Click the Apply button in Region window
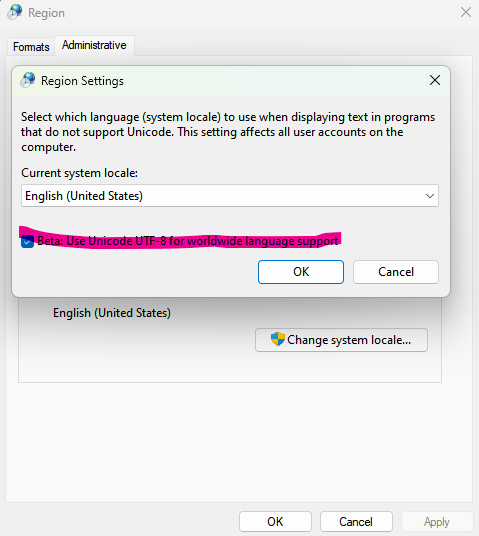The height and width of the screenshot is (536, 479). [437, 522]
